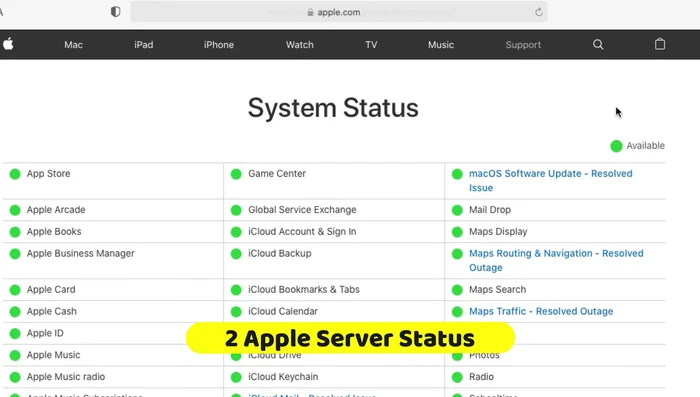700x397 pixels.
Task: Click the Maps Display text
Action: click(x=498, y=232)
